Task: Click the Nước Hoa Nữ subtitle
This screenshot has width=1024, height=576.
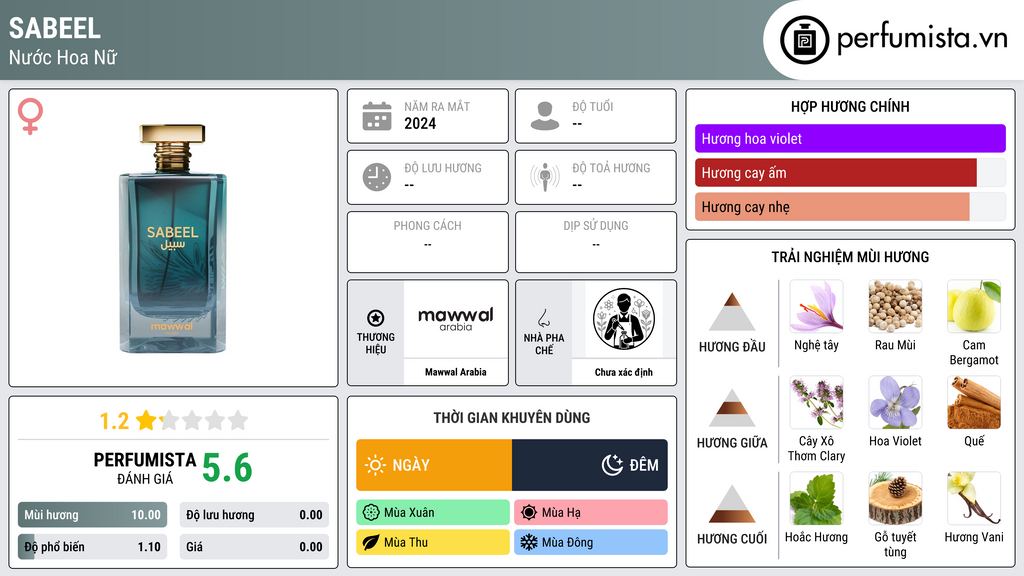Action: 63,57
